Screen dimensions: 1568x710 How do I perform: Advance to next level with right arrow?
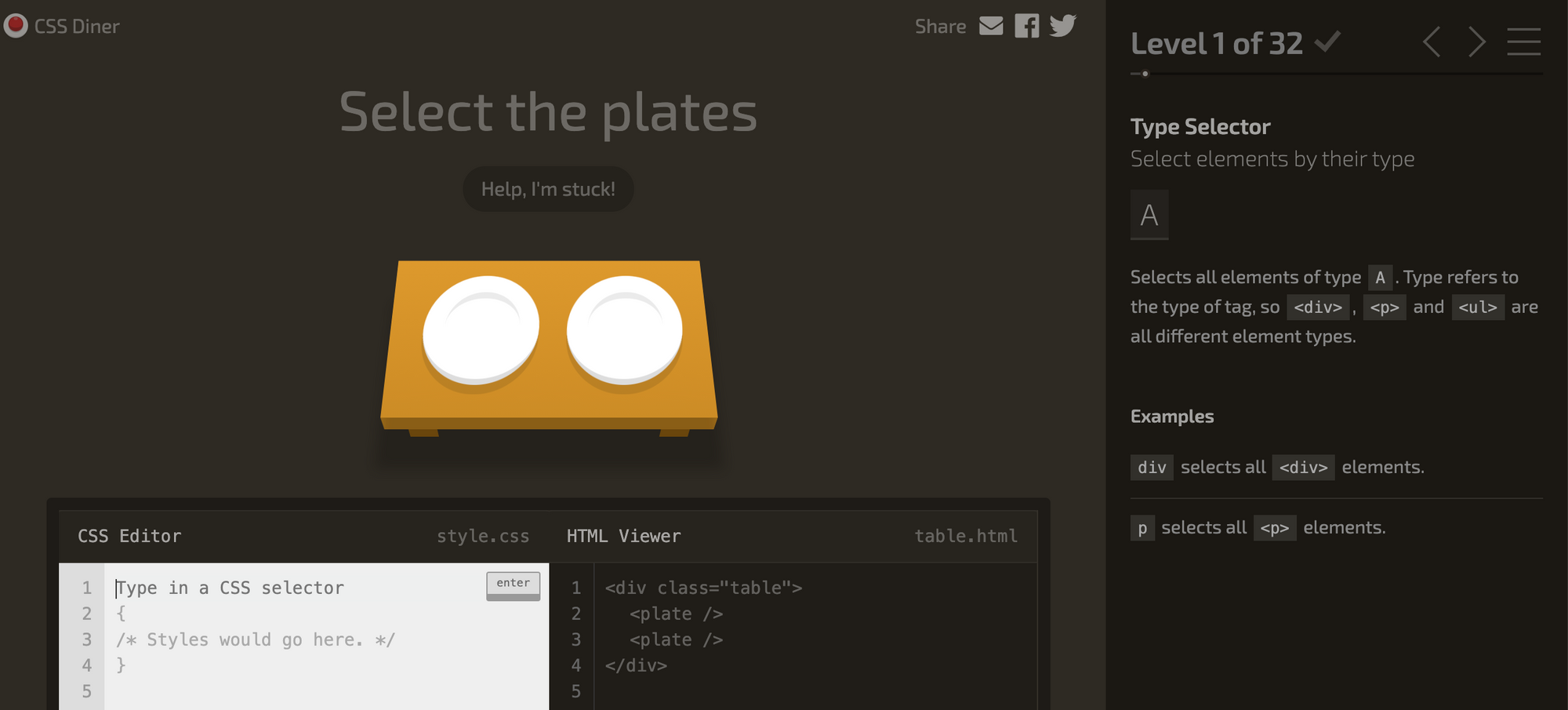(x=1476, y=42)
